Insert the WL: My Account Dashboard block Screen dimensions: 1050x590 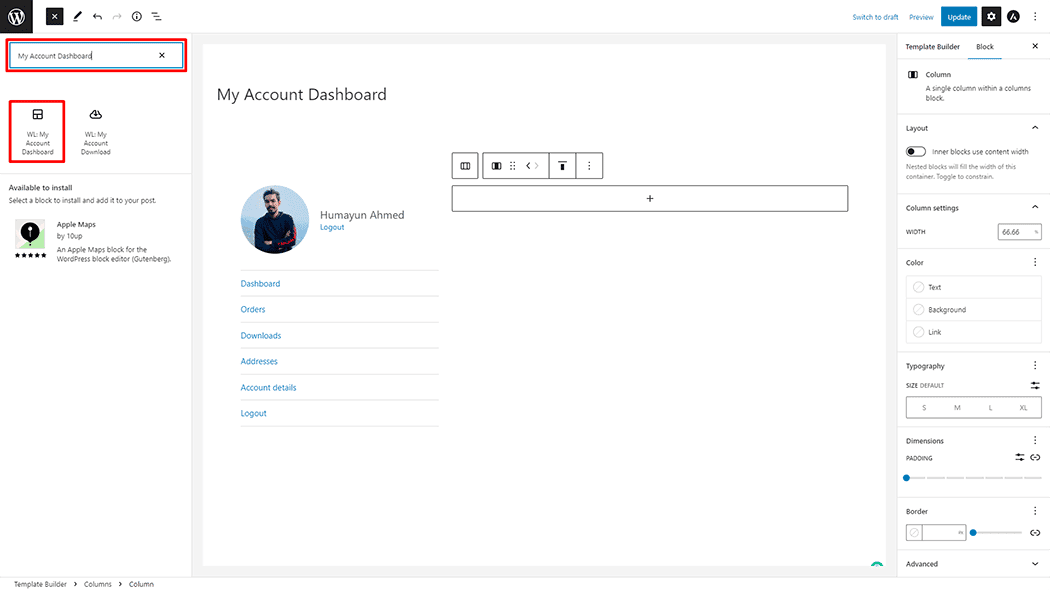[38, 131]
